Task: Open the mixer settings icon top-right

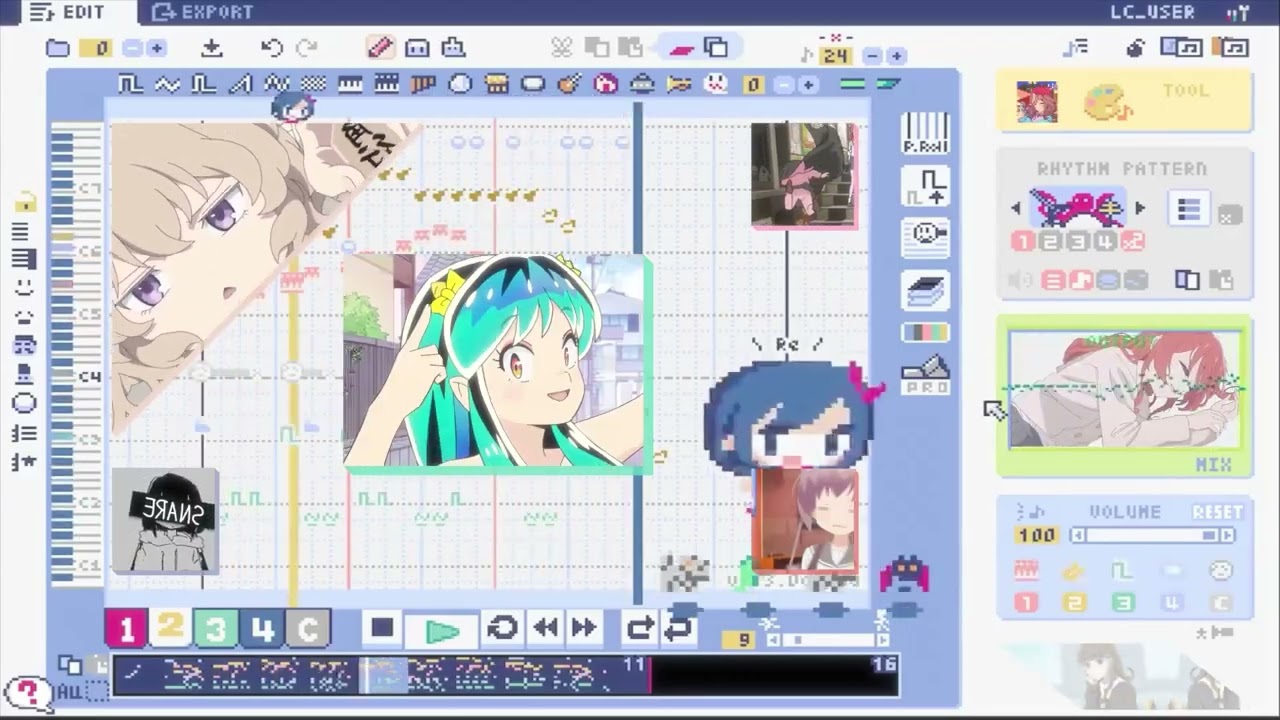Action: point(1238,13)
